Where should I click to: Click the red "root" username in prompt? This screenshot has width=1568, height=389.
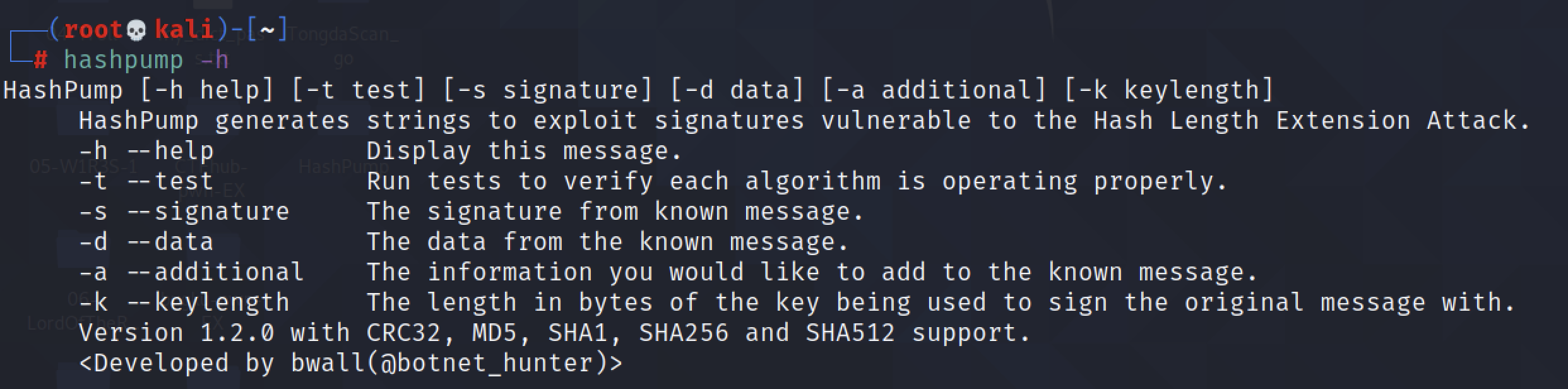pos(93,29)
